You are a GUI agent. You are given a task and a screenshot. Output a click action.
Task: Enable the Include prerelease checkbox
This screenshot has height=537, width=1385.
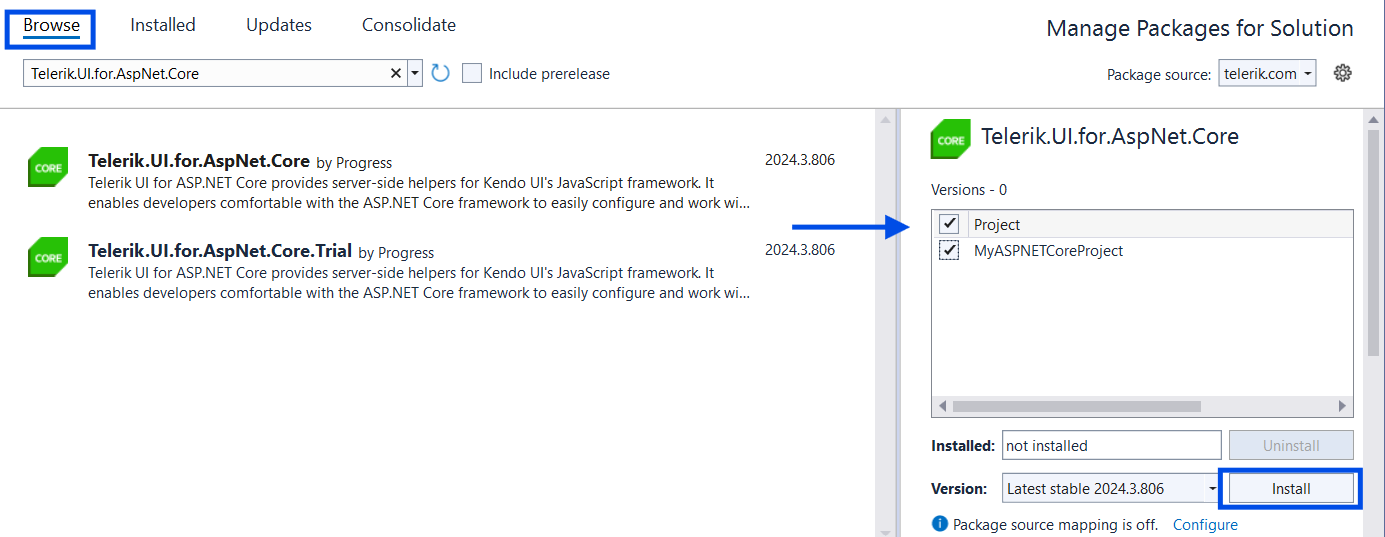point(472,73)
